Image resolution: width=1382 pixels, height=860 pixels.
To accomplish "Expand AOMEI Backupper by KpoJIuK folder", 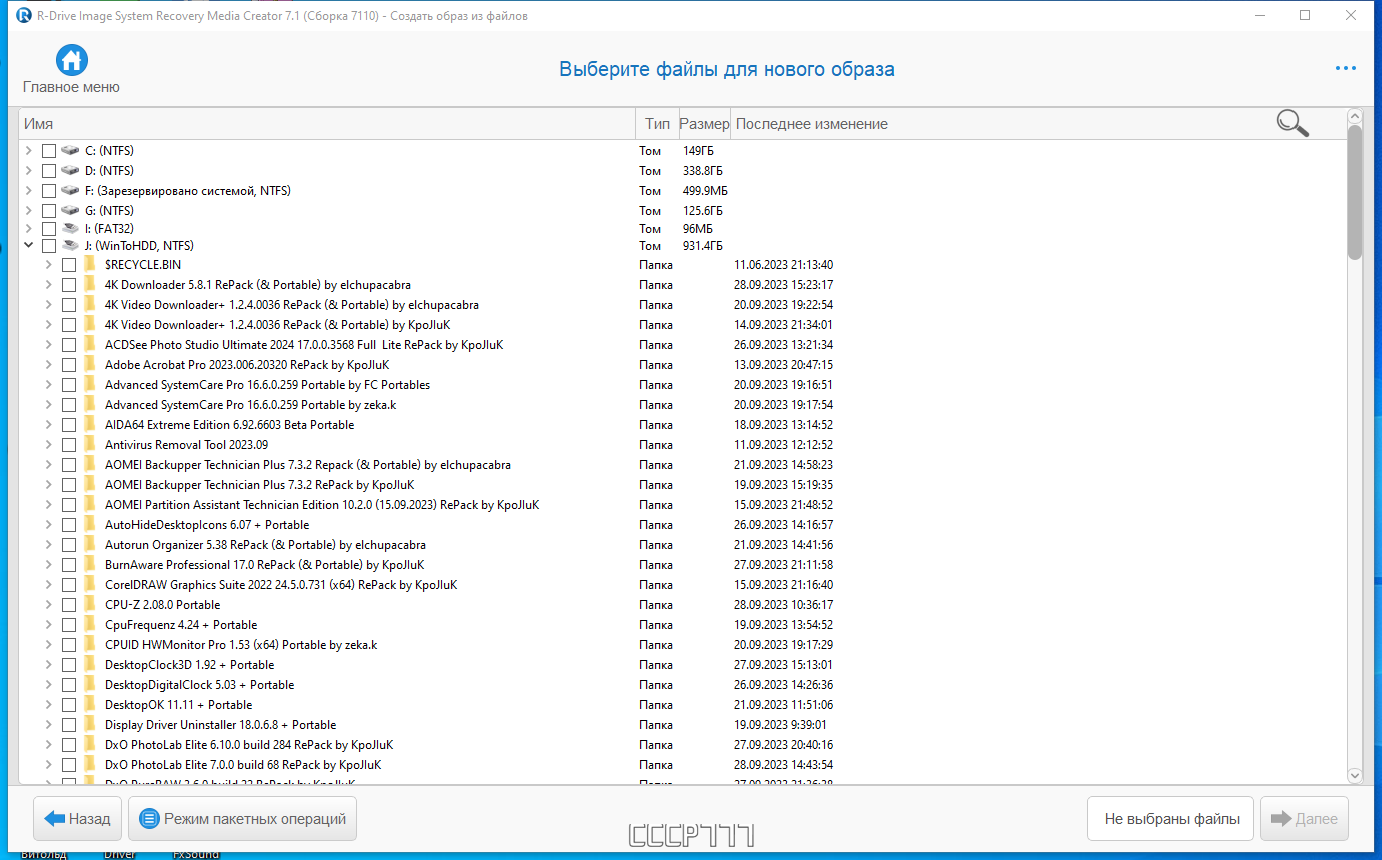I will click(x=48, y=484).
